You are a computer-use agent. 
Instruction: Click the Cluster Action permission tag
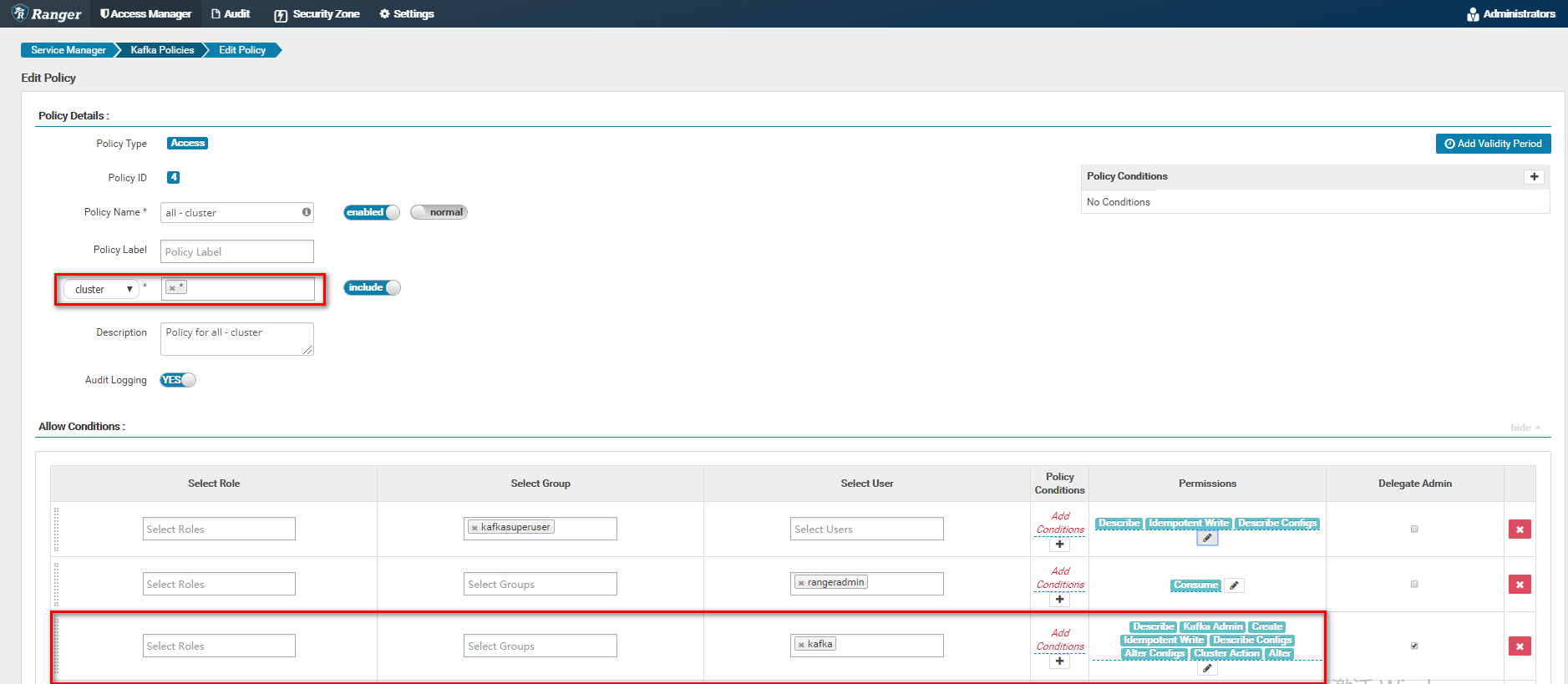click(x=1226, y=653)
